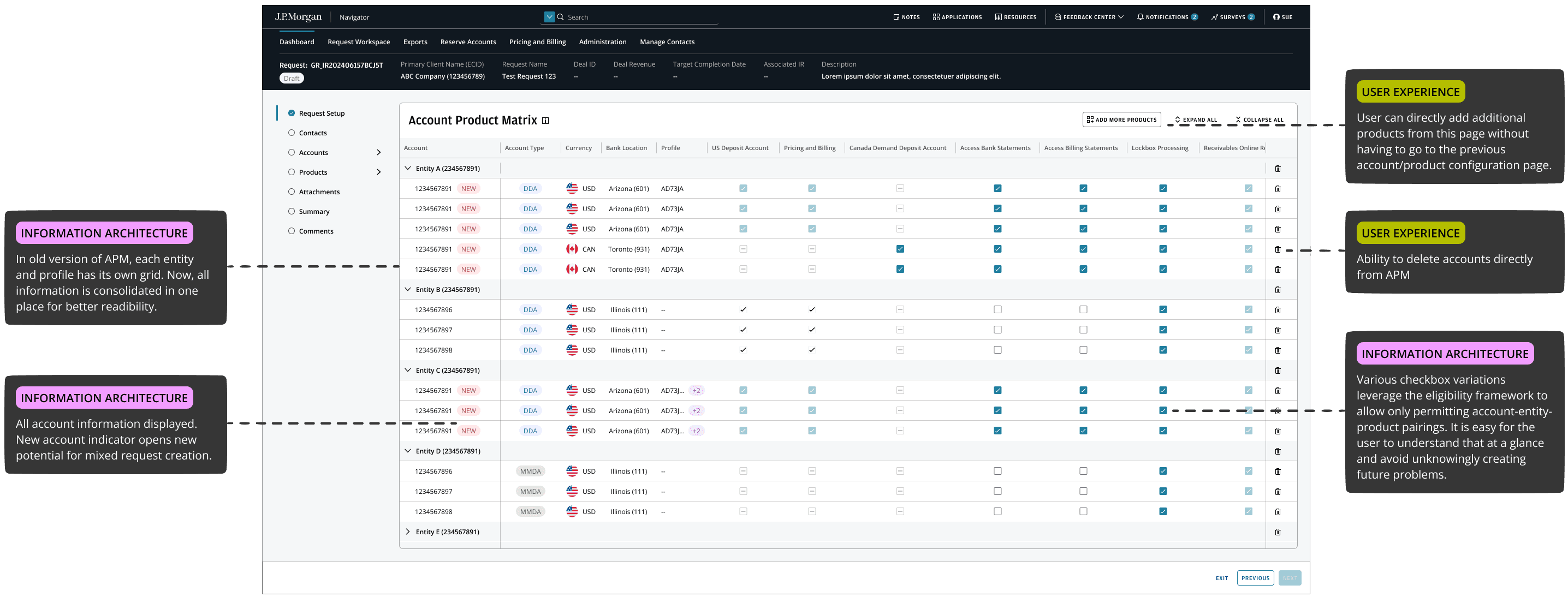Click the Surveys icon in header
The width and height of the screenshot is (1568, 597).
point(1214,17)
